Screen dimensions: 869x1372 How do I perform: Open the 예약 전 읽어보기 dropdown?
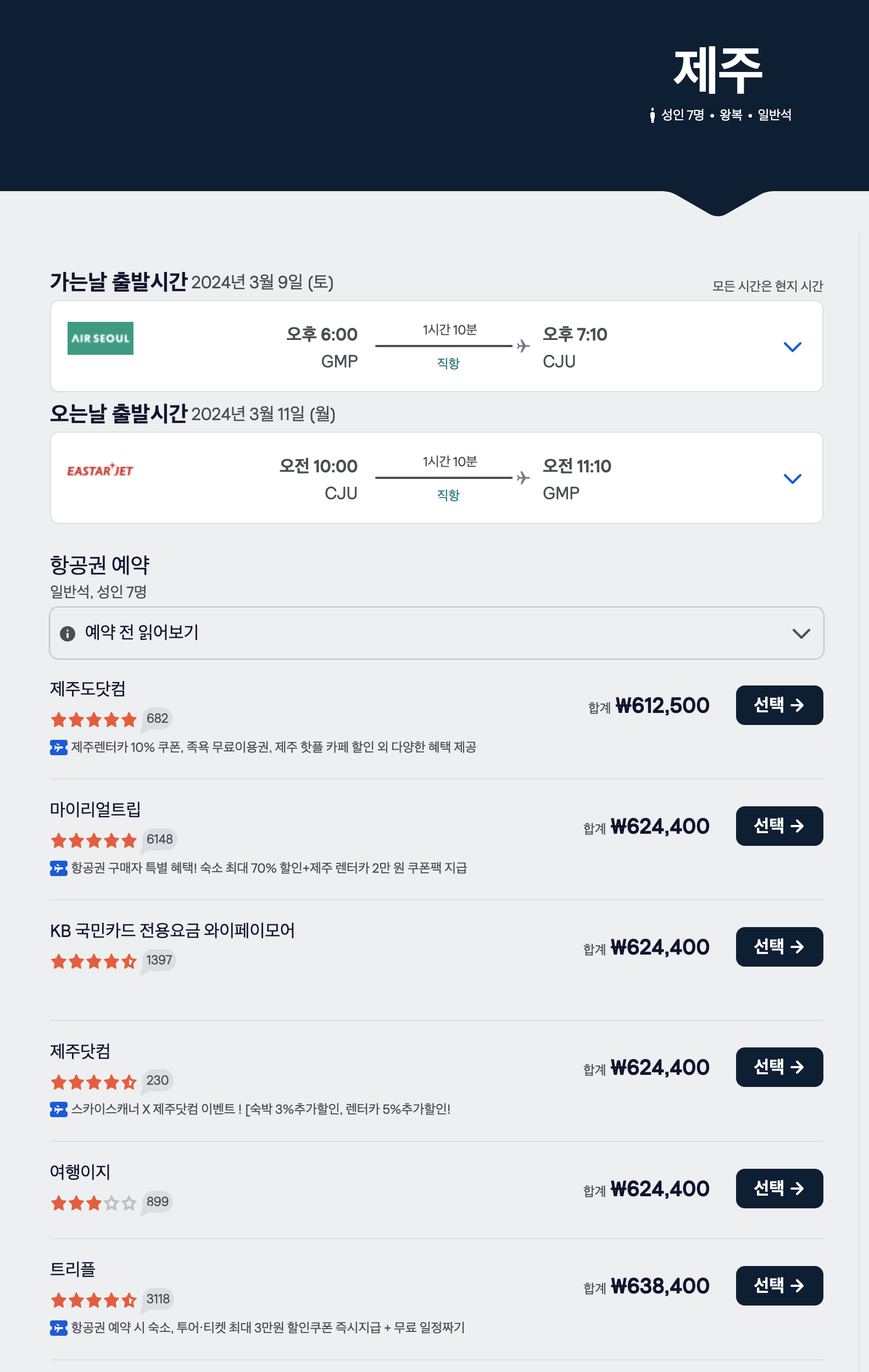(437, 633)
